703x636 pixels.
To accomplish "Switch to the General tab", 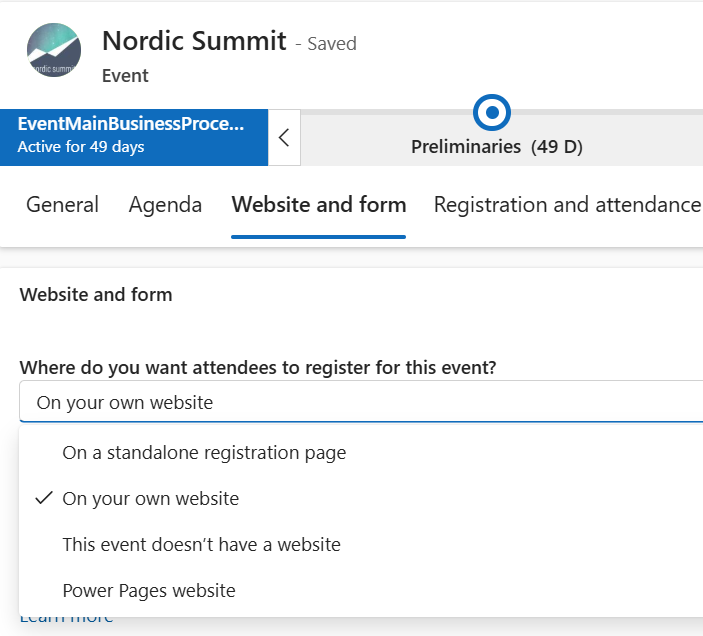I will coord(62,205).
